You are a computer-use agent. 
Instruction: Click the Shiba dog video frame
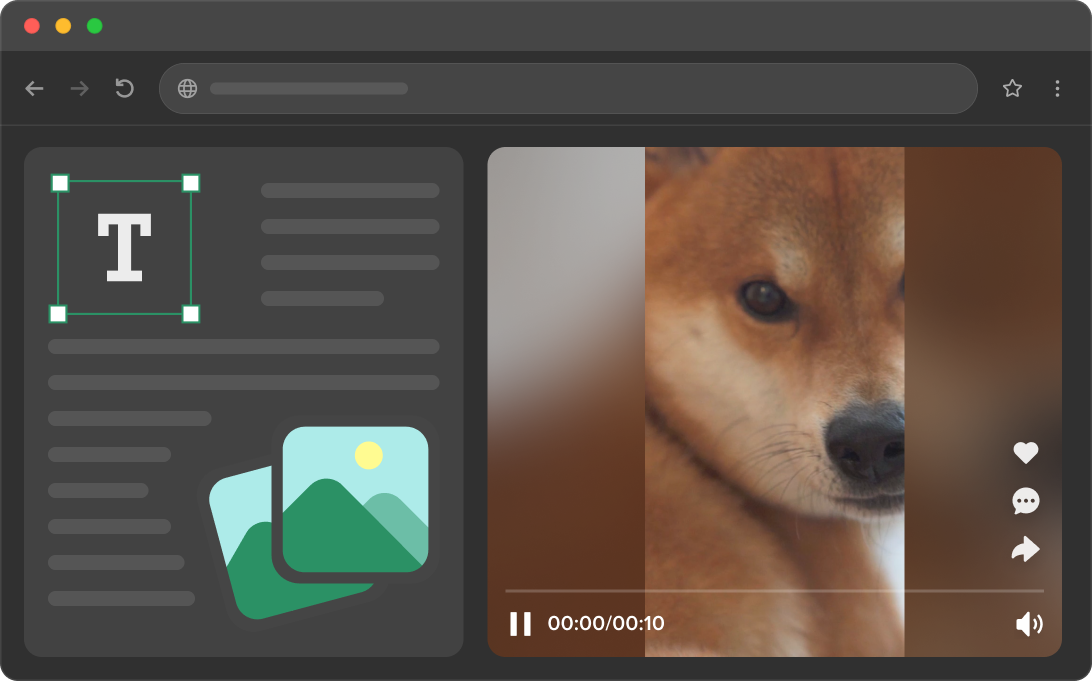[774, 350]
